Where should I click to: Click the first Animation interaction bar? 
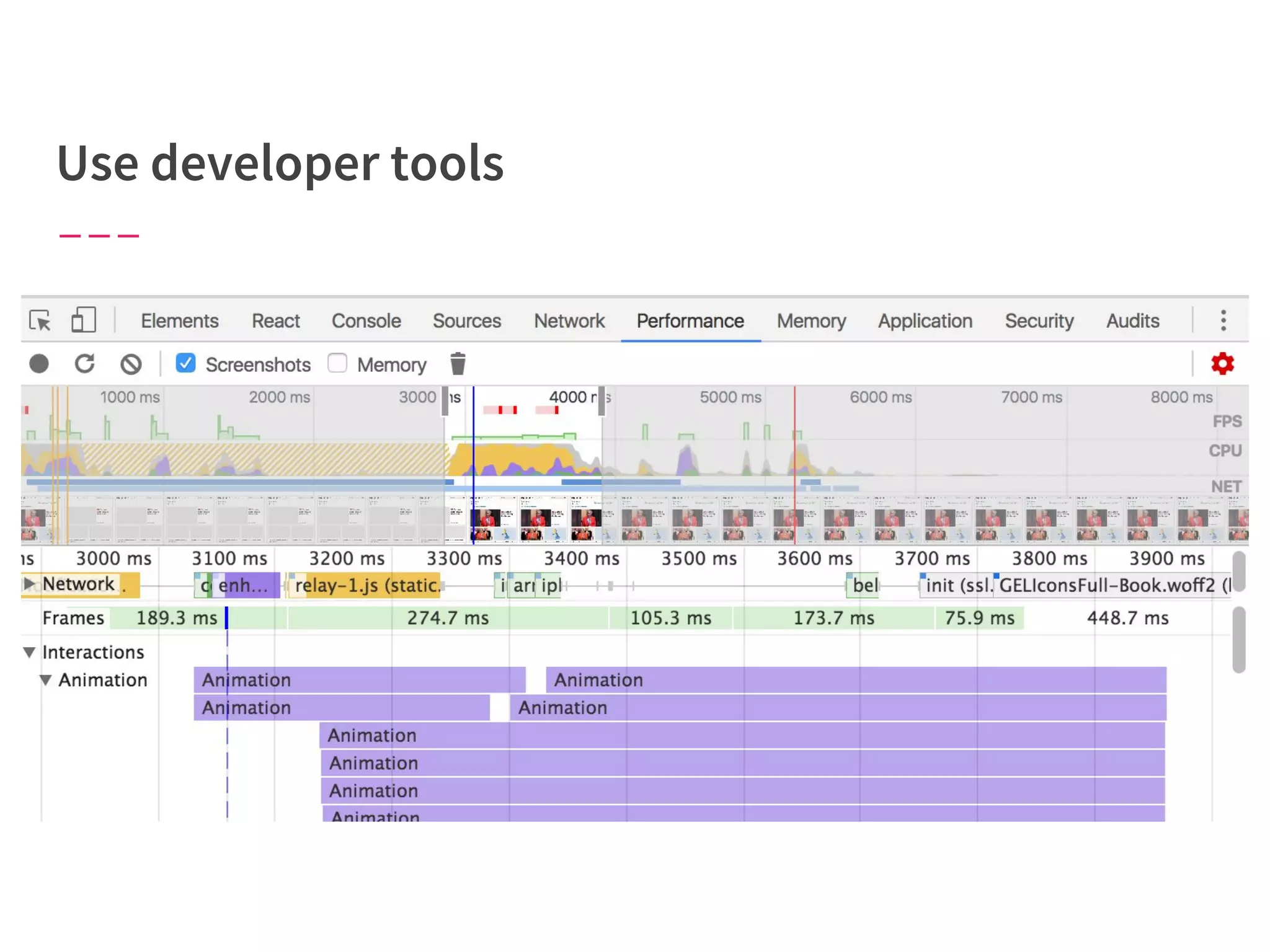360,680
